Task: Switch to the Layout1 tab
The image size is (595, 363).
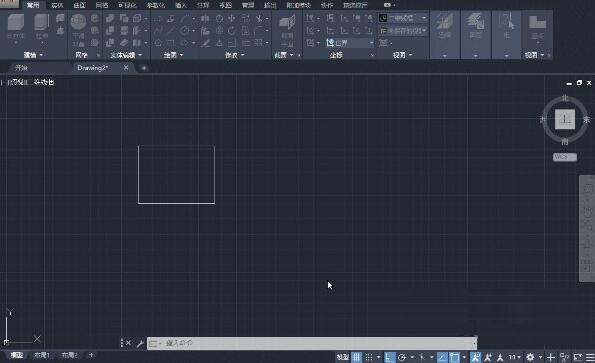Action: tap(42, 355)
